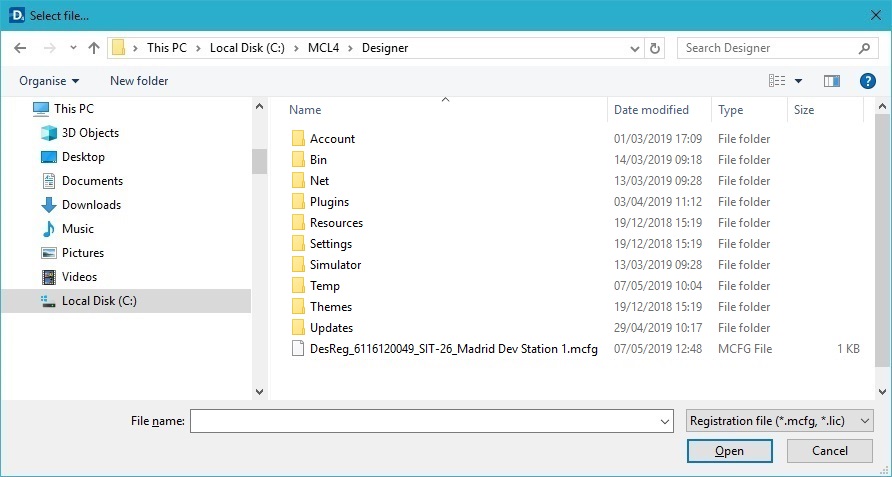This screenshot has height=477, width=892.
Task: Toggle the preview pane icon
Action: tap(831, 81)
